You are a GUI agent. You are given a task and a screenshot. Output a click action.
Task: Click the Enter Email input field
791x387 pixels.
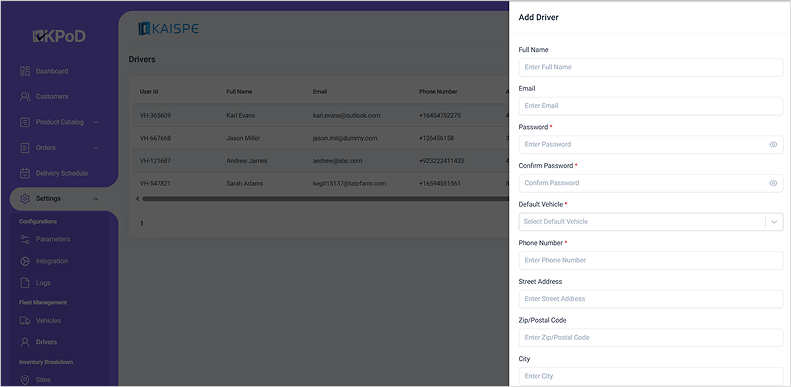pos(651,106)
